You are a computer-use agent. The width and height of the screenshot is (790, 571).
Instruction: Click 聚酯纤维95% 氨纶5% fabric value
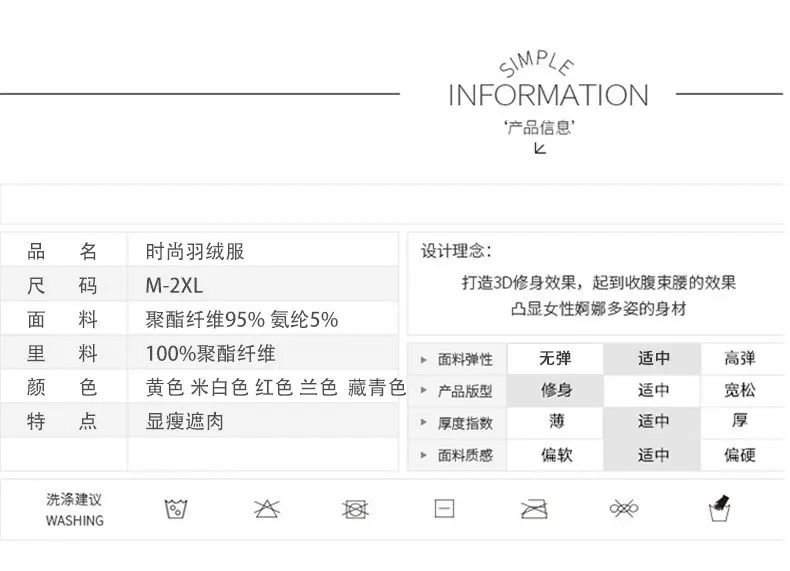pos(242,320)
